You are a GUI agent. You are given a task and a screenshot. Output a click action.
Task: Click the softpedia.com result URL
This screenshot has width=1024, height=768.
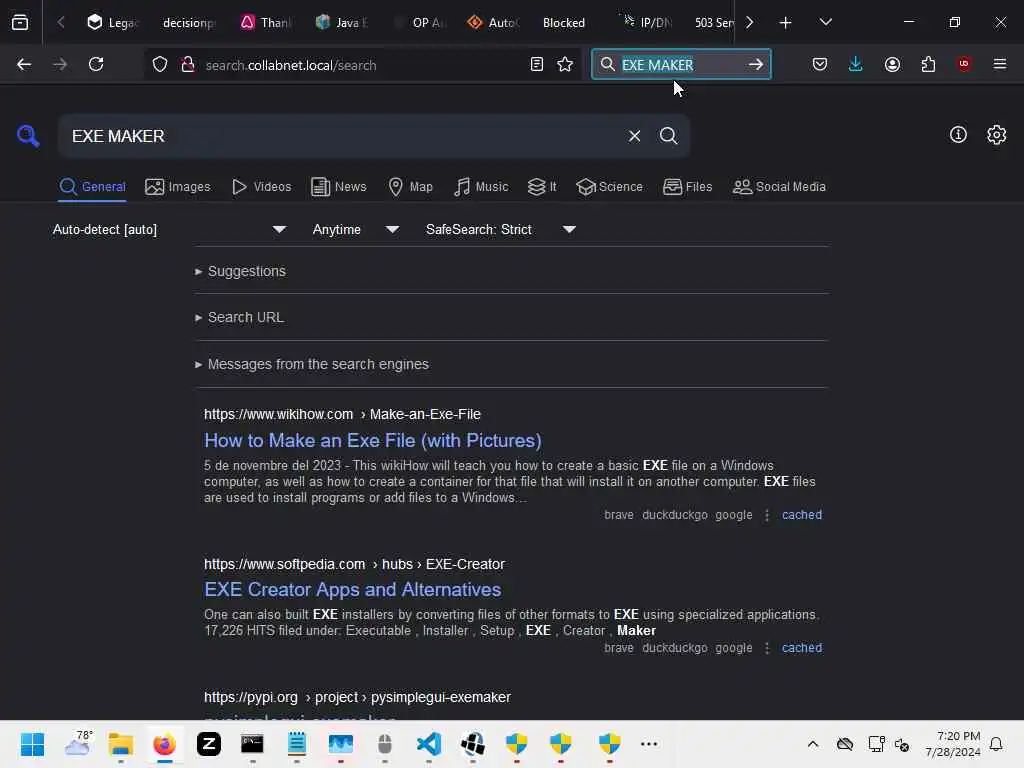click(x=354, y=564)
